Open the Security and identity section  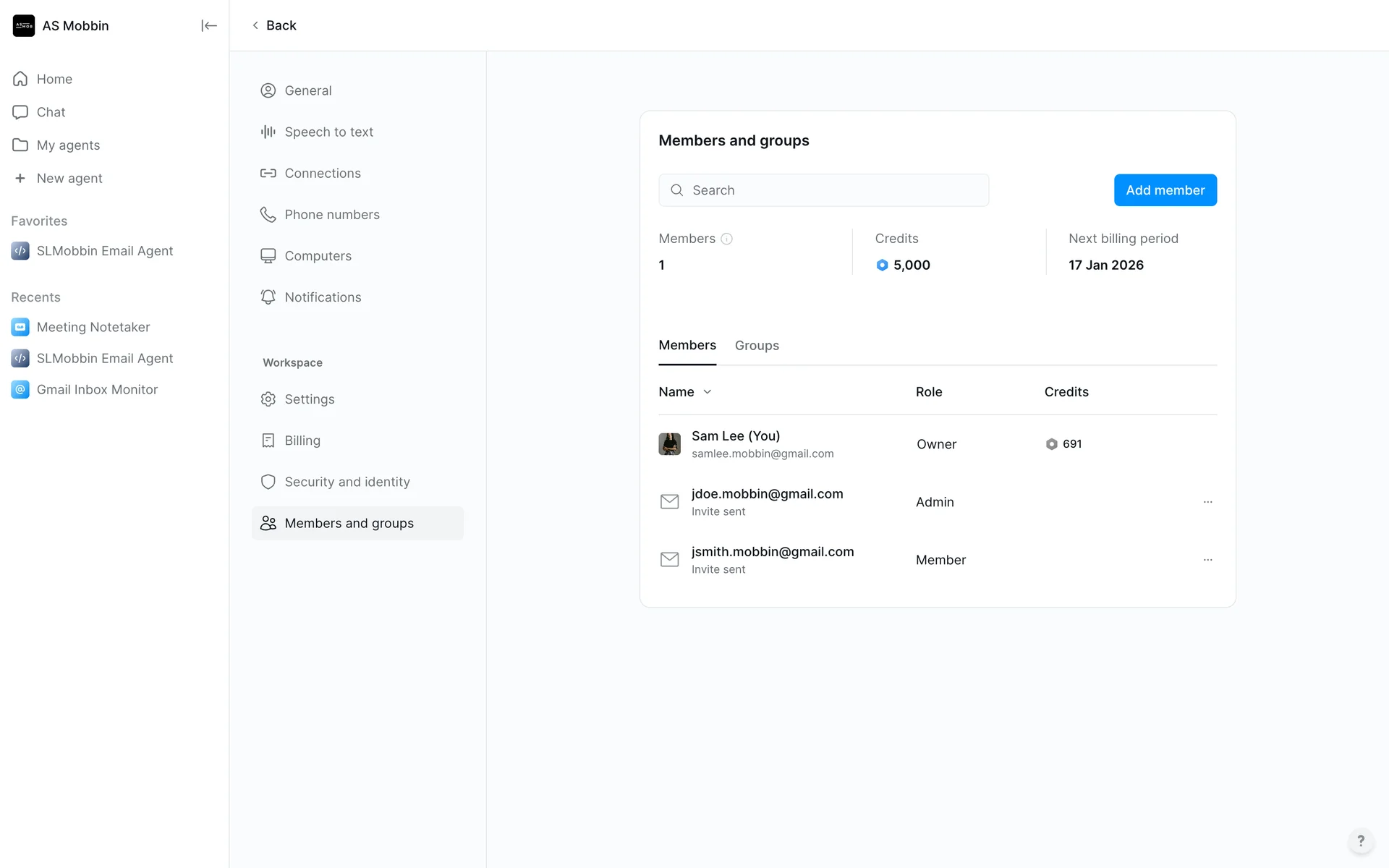[347, 482]
